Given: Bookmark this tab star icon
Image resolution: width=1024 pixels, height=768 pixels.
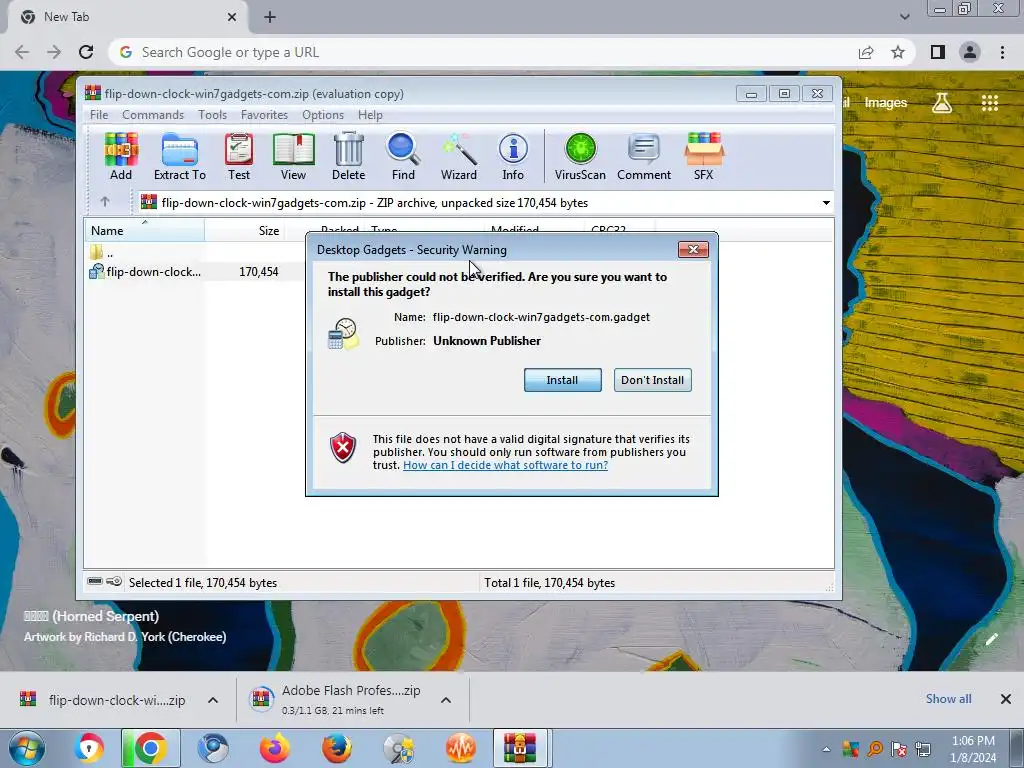Looking at the screenshot, I should (898, 52).
